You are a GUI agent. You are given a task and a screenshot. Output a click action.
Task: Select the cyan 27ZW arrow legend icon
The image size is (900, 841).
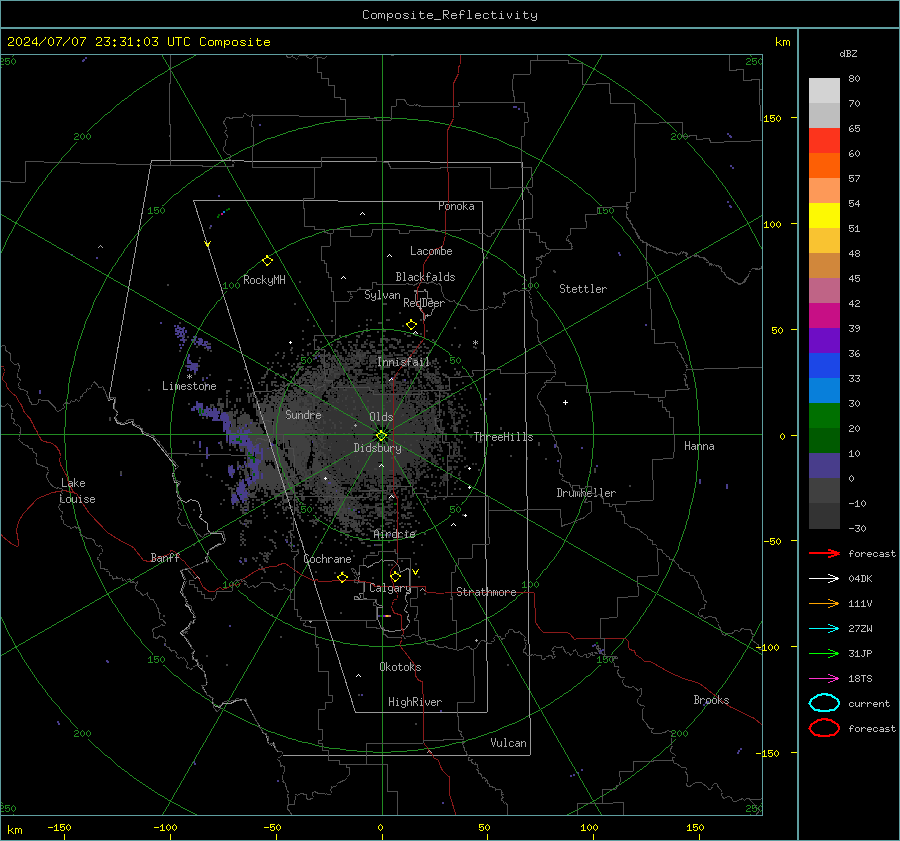click(824, 629)
